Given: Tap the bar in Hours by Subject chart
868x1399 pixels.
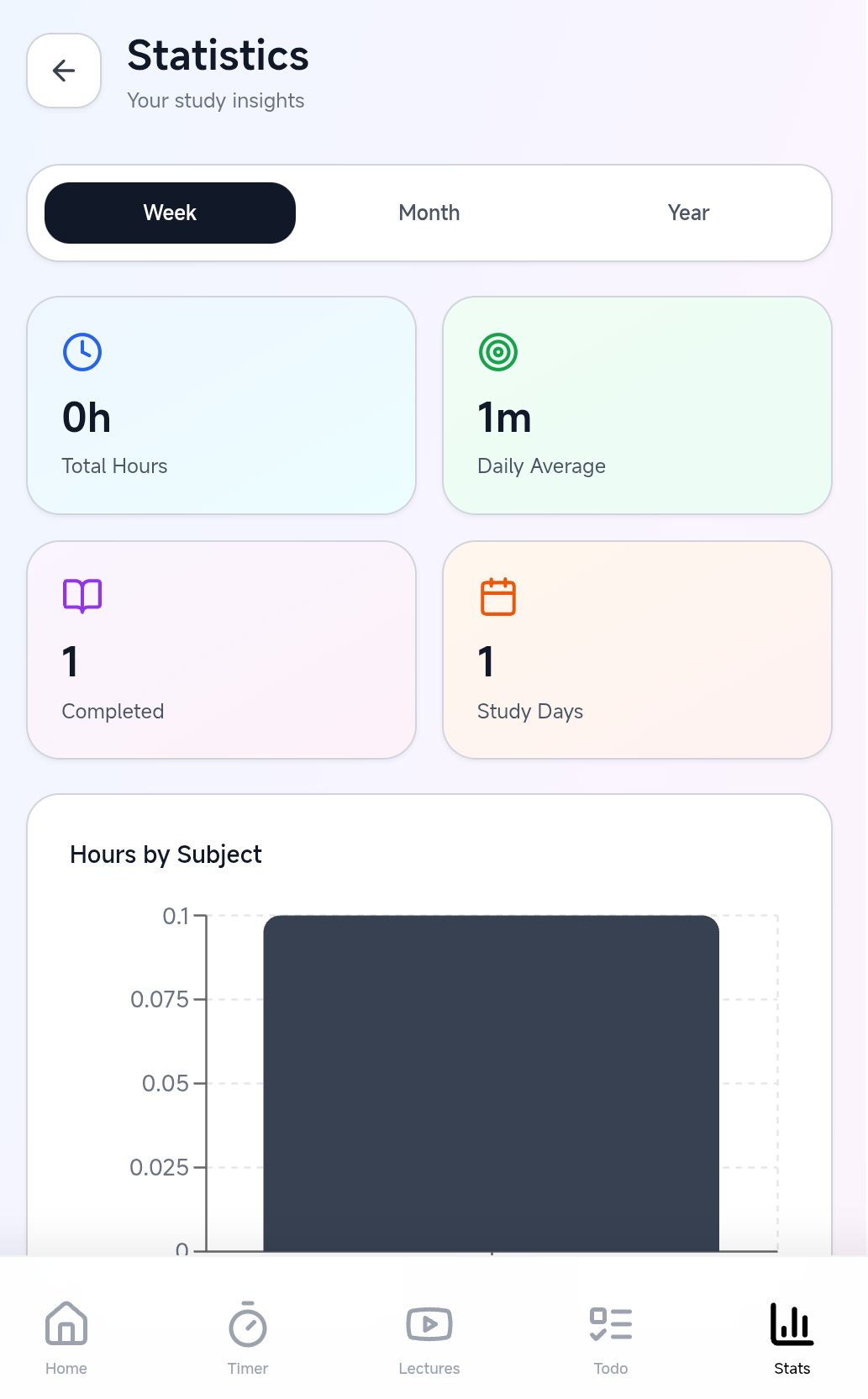Looking at the screenshot, I should (492, 1076).
